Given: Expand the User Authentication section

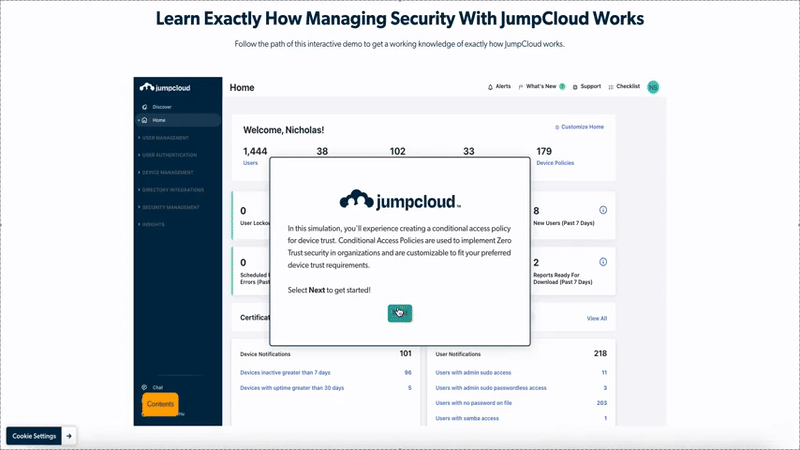Looking at the screenshot, I should (x=169, y=155).
